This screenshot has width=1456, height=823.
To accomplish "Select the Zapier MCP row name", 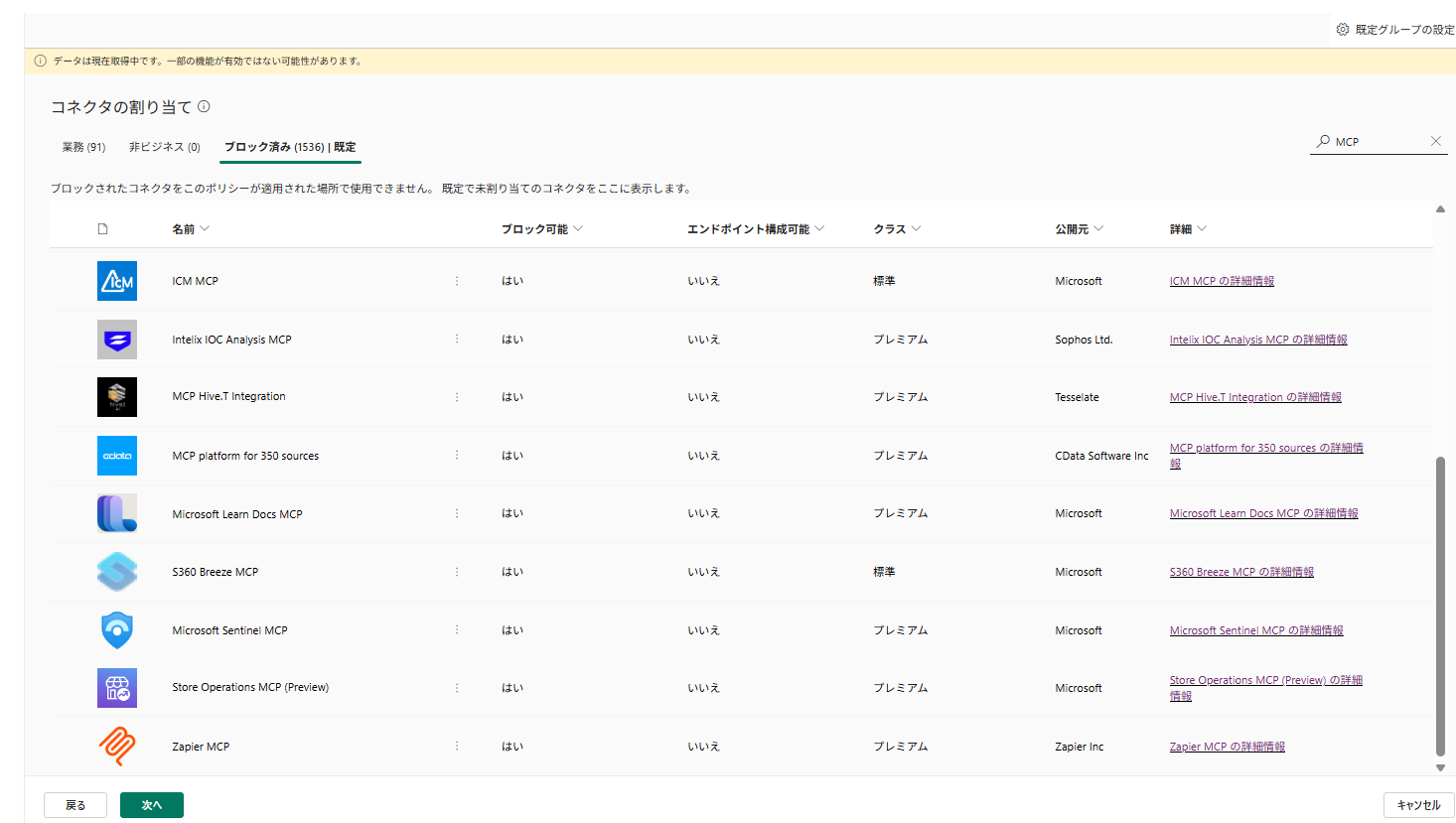I will 201,747.
